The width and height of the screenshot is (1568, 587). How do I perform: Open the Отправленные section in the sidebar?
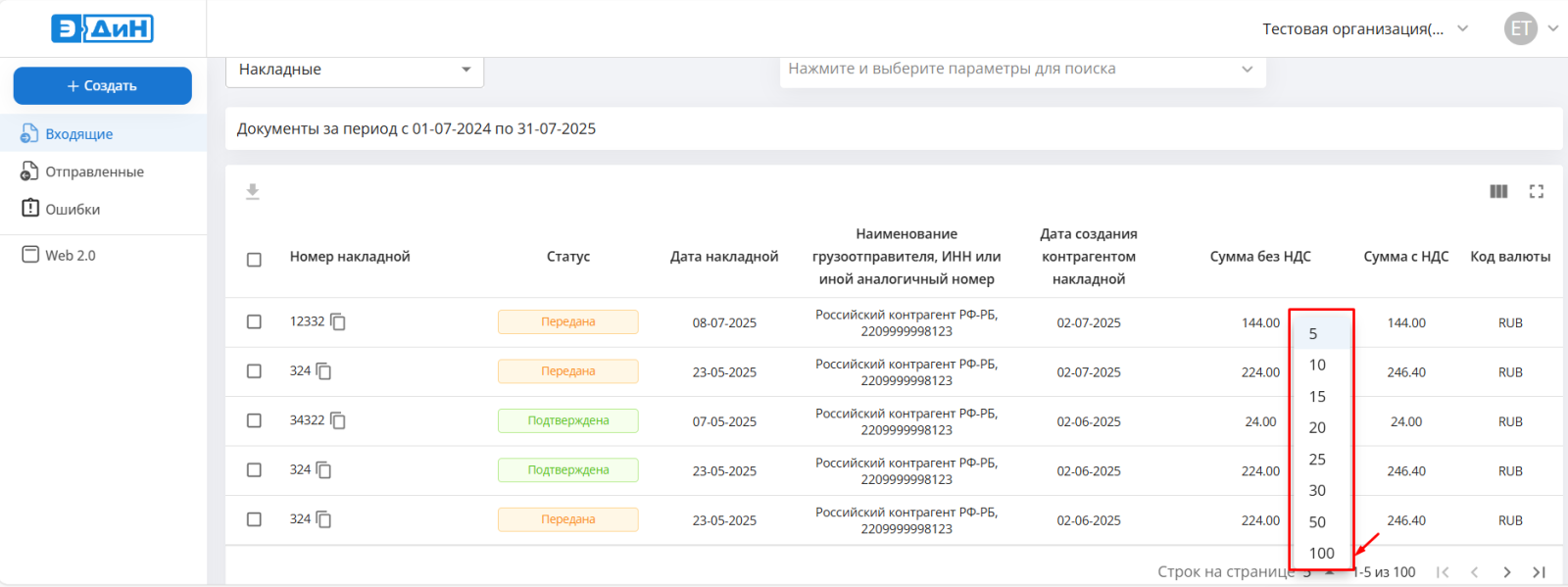(94, 171)
